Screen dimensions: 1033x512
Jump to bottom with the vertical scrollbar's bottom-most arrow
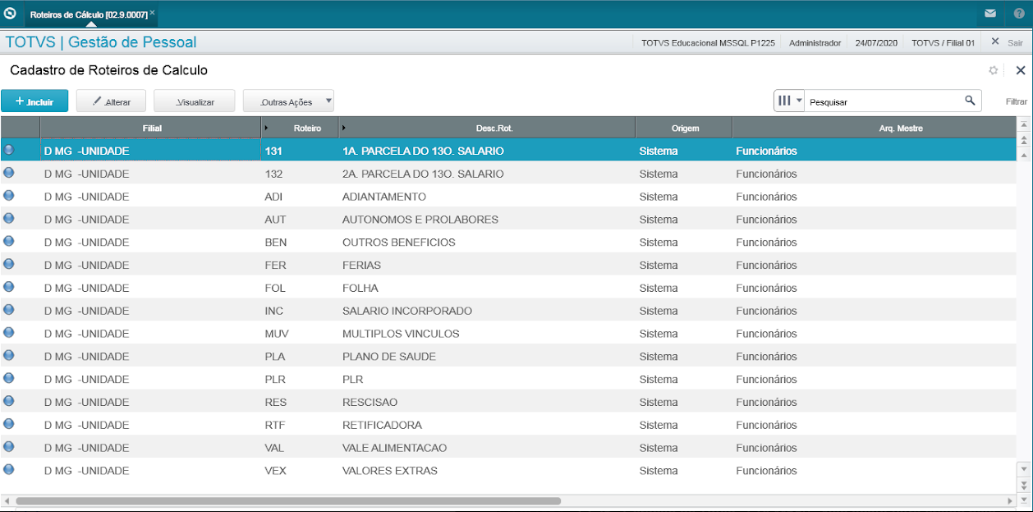pos(1023,501)
